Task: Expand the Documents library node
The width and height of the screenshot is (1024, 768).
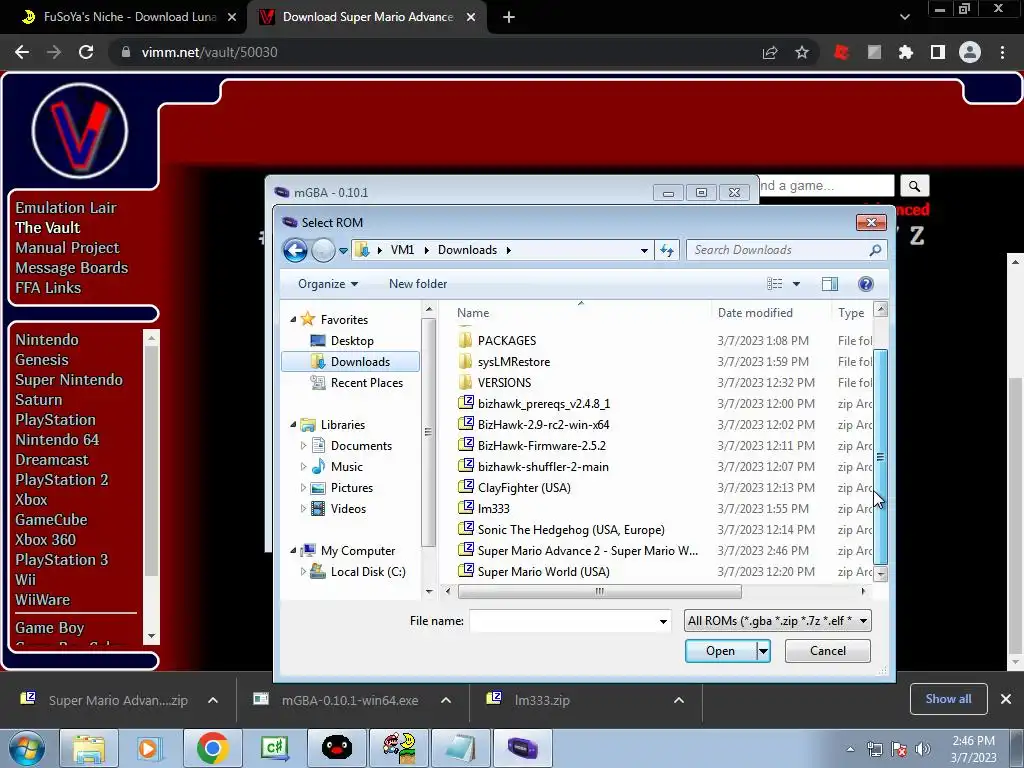Action: click(x=303, y=446)
